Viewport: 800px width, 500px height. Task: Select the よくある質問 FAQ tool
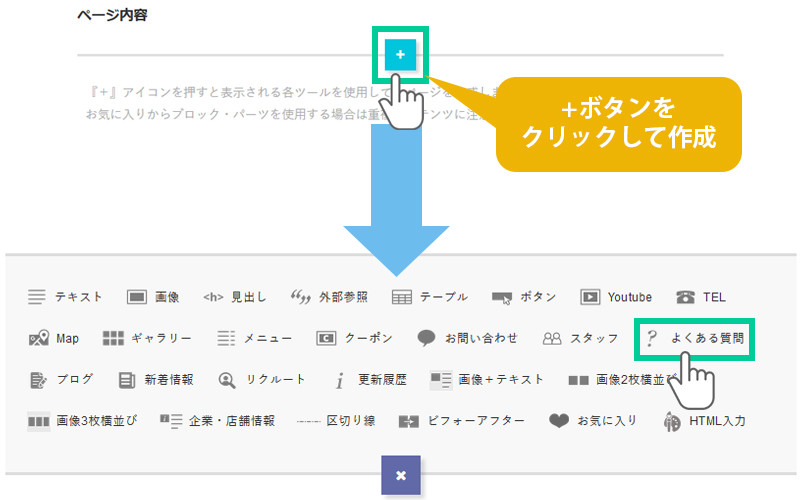pos(696,339)
